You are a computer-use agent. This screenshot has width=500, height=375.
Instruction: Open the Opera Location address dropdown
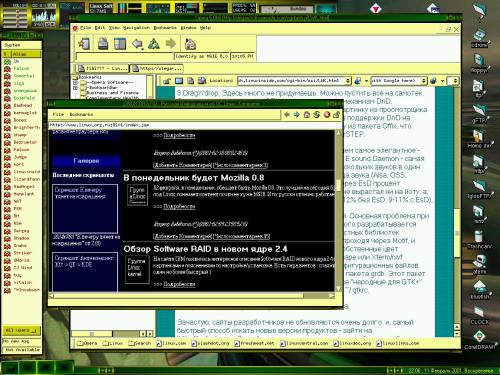348,81
